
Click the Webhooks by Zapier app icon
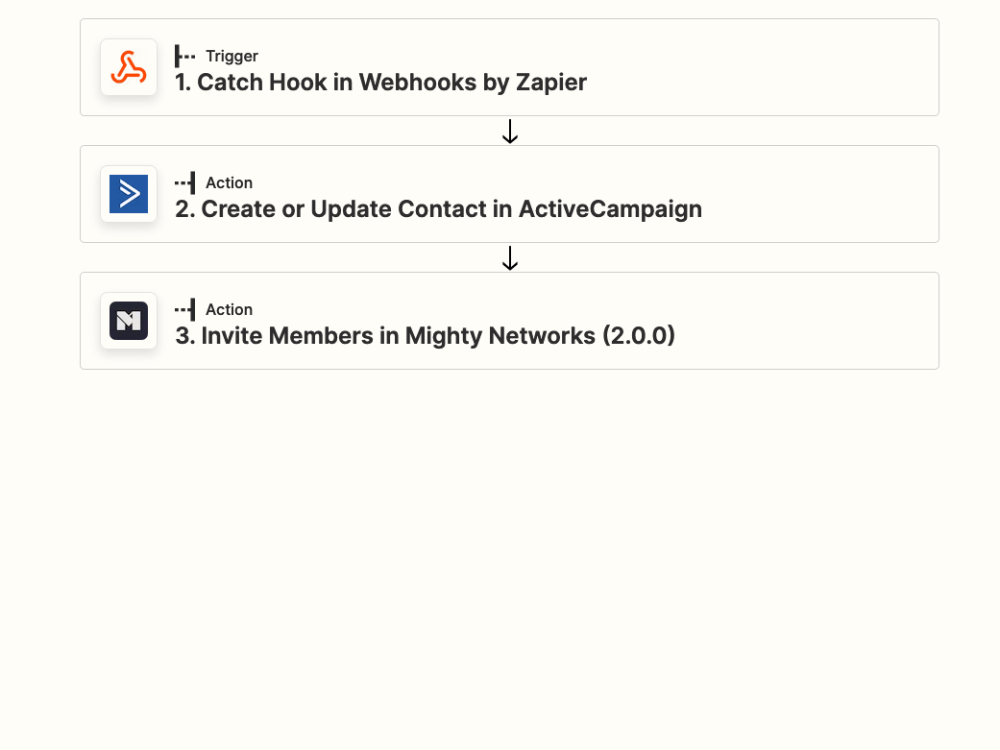(128, 67)
